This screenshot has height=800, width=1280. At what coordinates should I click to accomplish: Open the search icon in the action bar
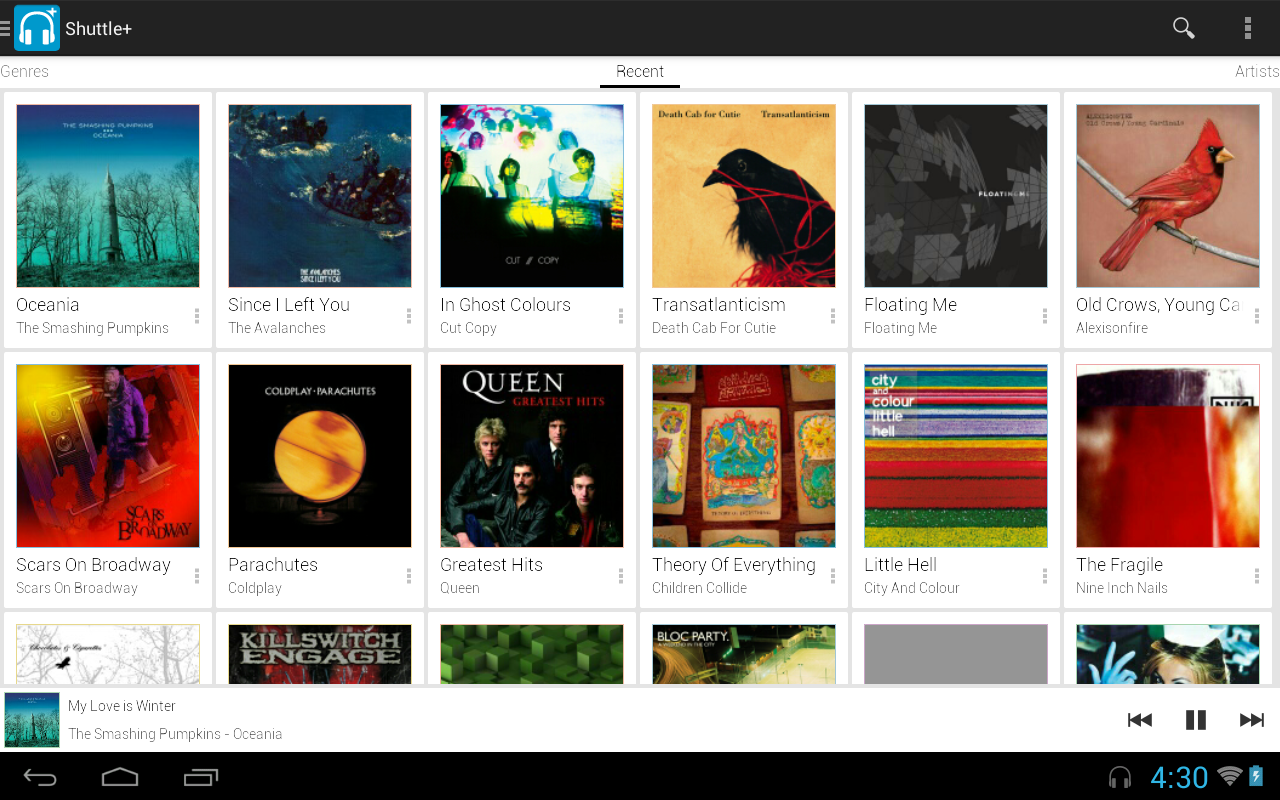tap(1183, 27)
